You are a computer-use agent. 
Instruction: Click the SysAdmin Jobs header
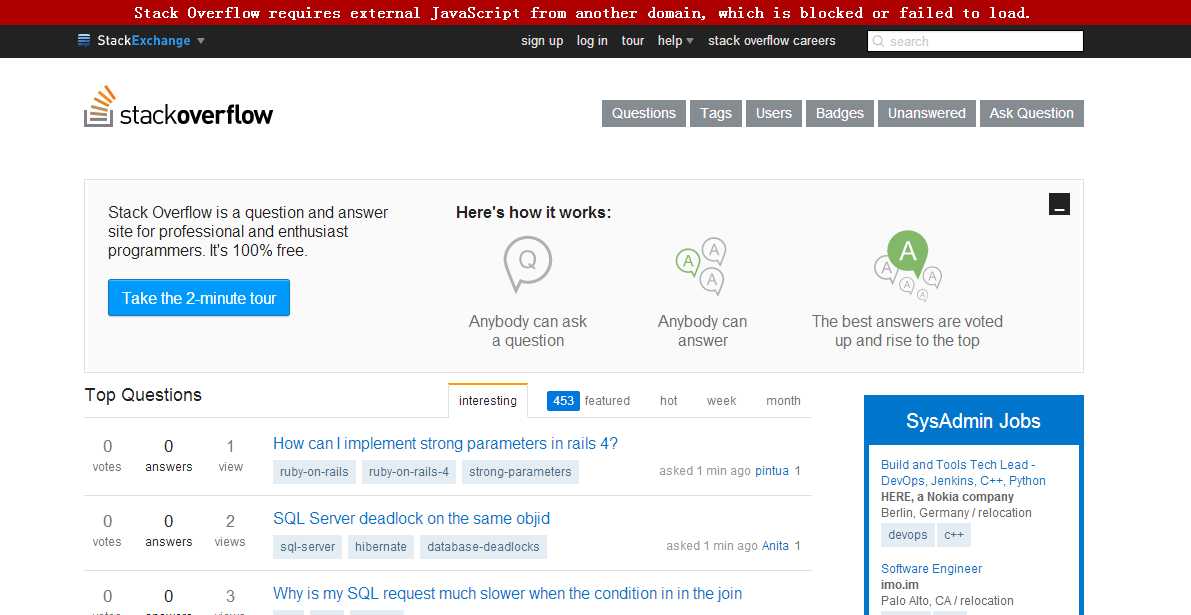point(973,421)
